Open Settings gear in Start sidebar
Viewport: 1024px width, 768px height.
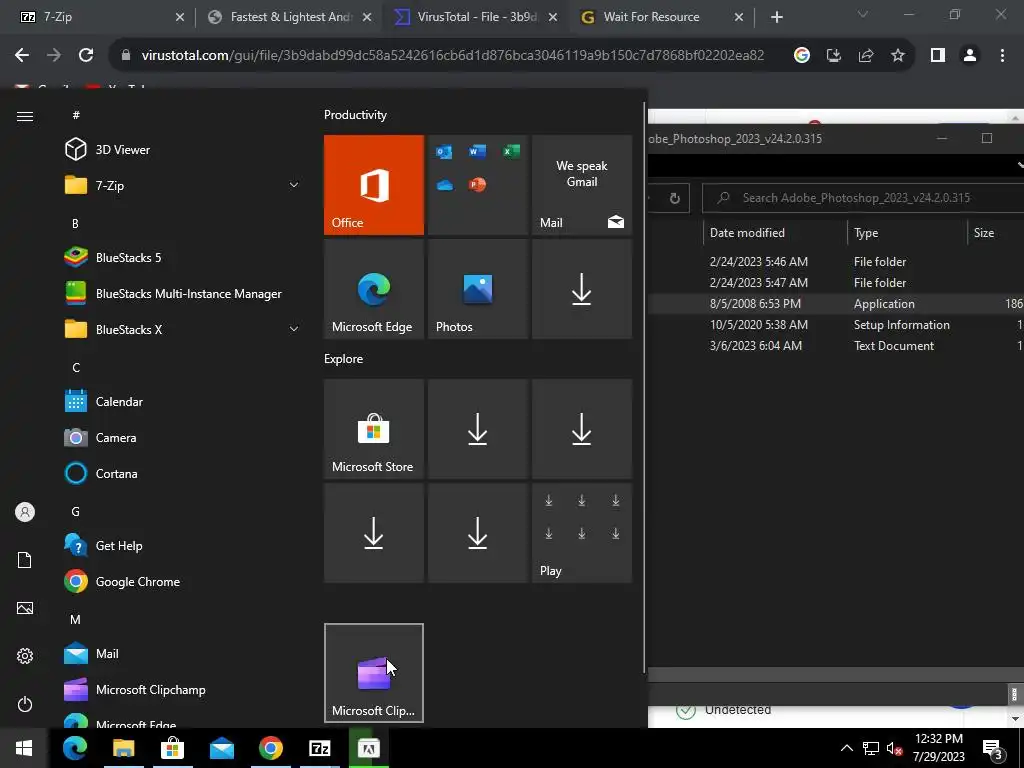(25, 656)
